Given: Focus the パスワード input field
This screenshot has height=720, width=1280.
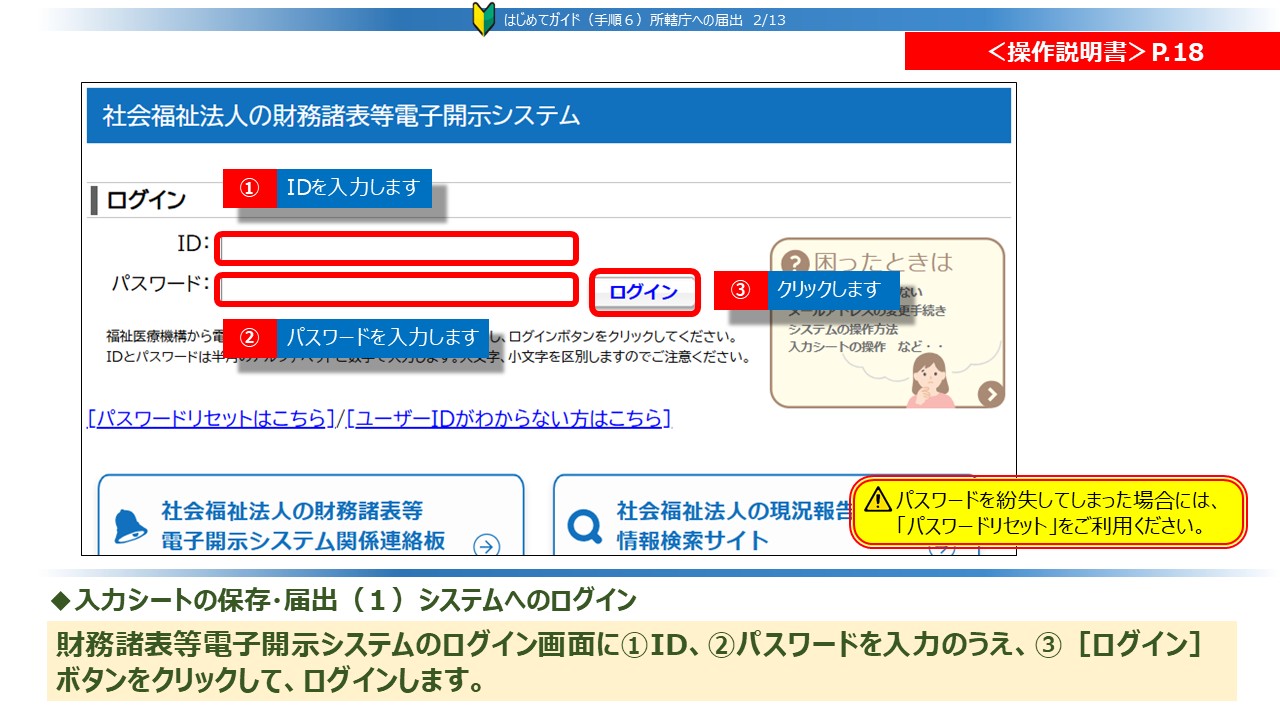Looking at the screenshot, I should 396,290.
